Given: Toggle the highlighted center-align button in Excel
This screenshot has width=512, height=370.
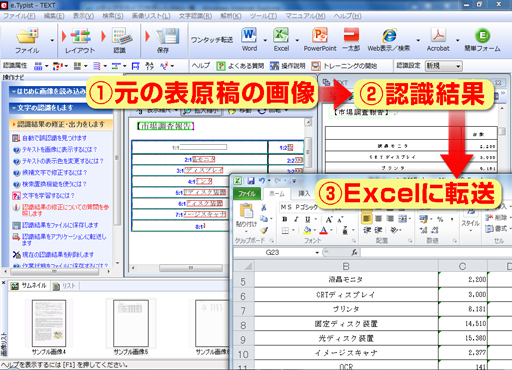Looking at the screenshot, I should pyautogui.click(x=366, y=219).
